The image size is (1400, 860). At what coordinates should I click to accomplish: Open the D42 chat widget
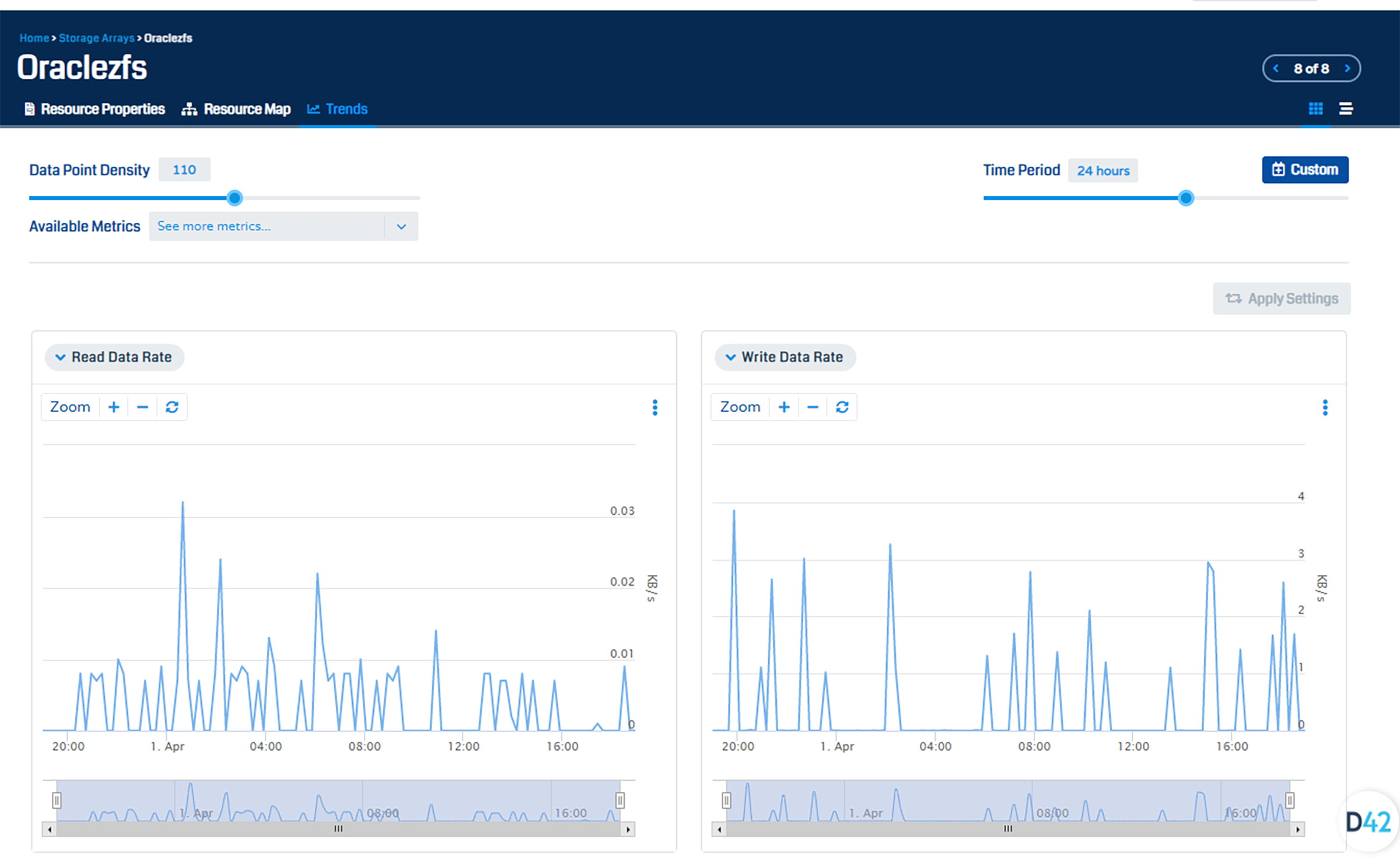(1368, 822)
